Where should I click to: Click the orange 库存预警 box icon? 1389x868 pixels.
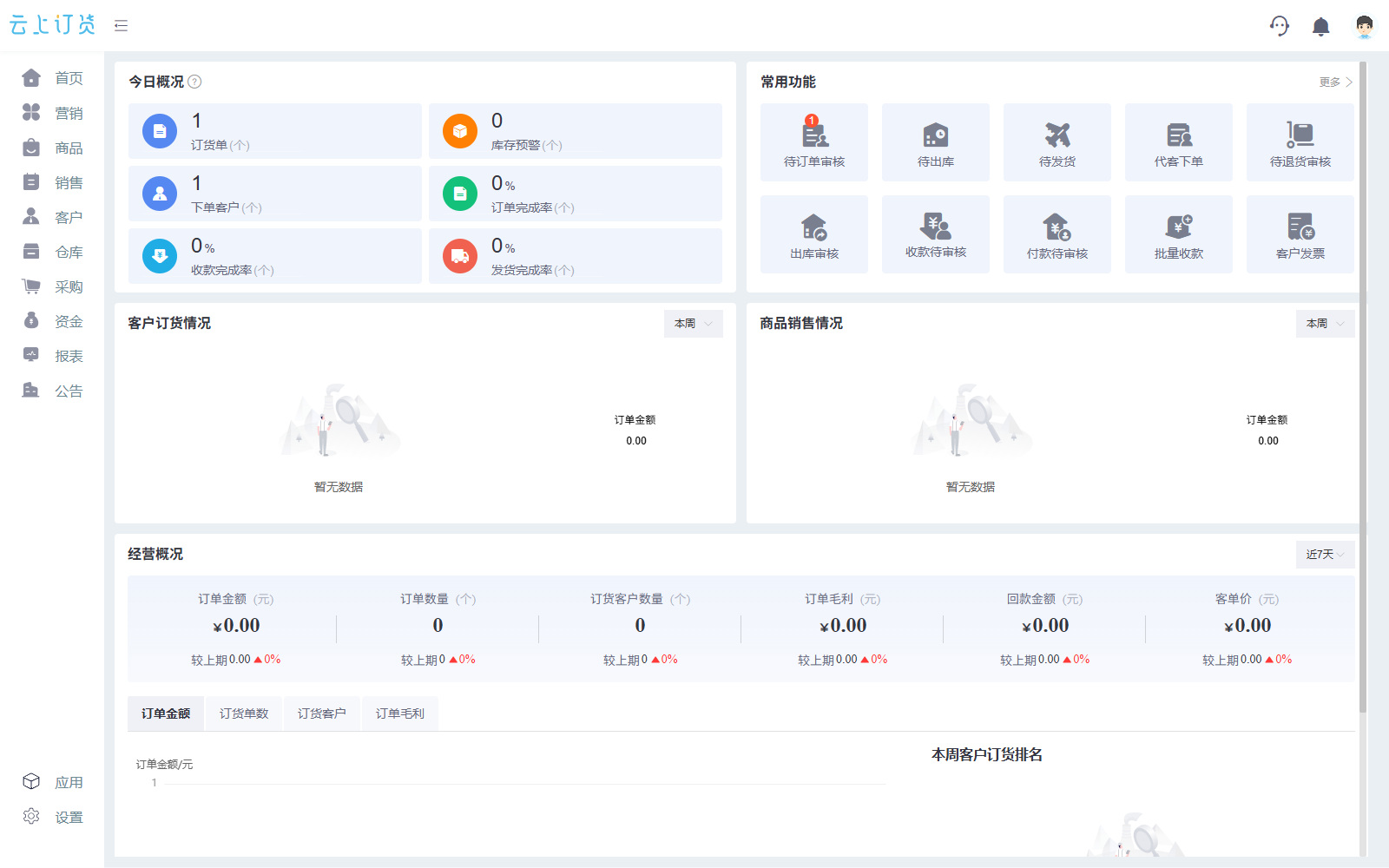click(x=460, y=131)
